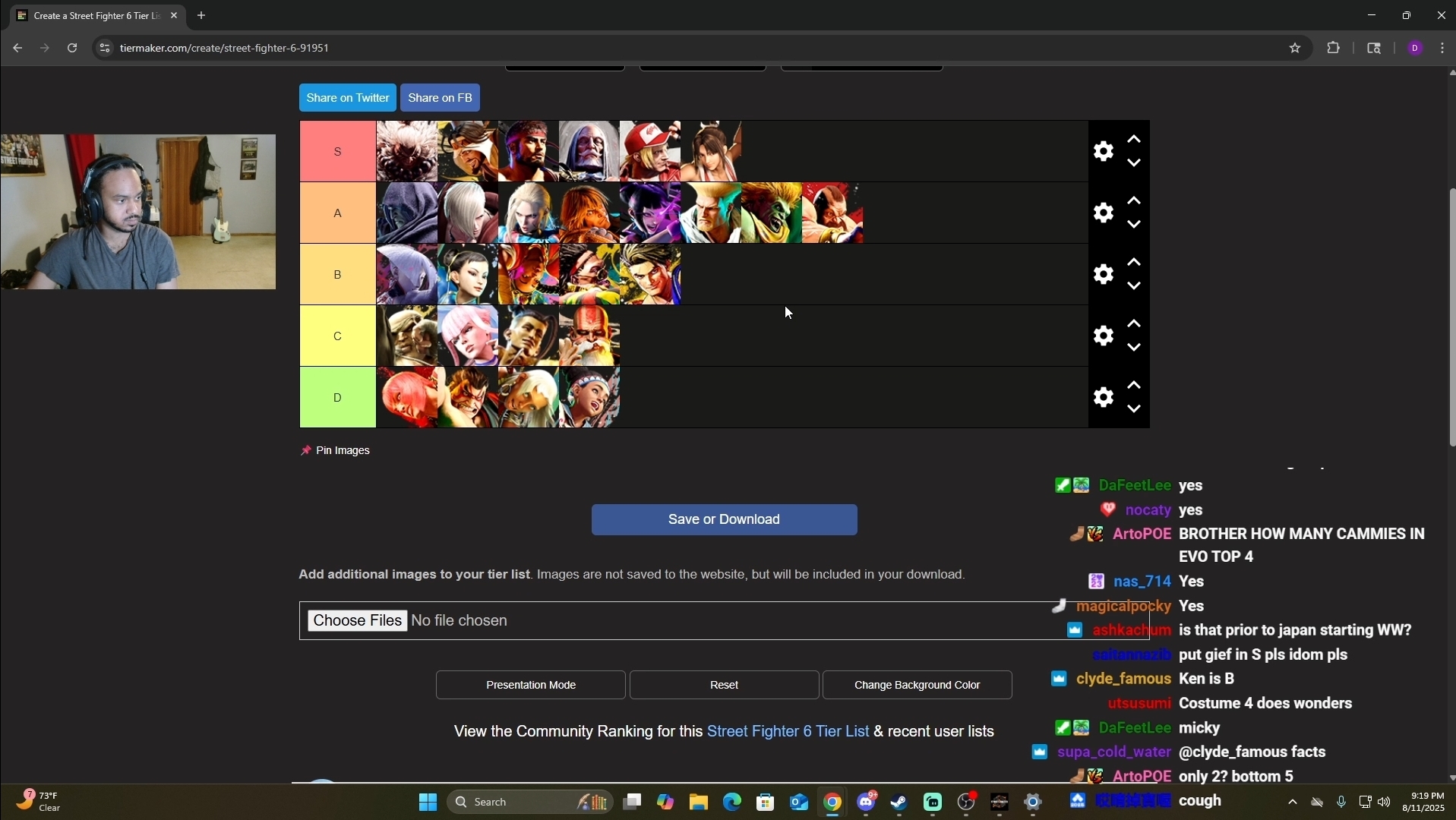Open weather widget showing 73°F Clear
This screenshot has width=1456, height=820.
(x=39, y=802)
